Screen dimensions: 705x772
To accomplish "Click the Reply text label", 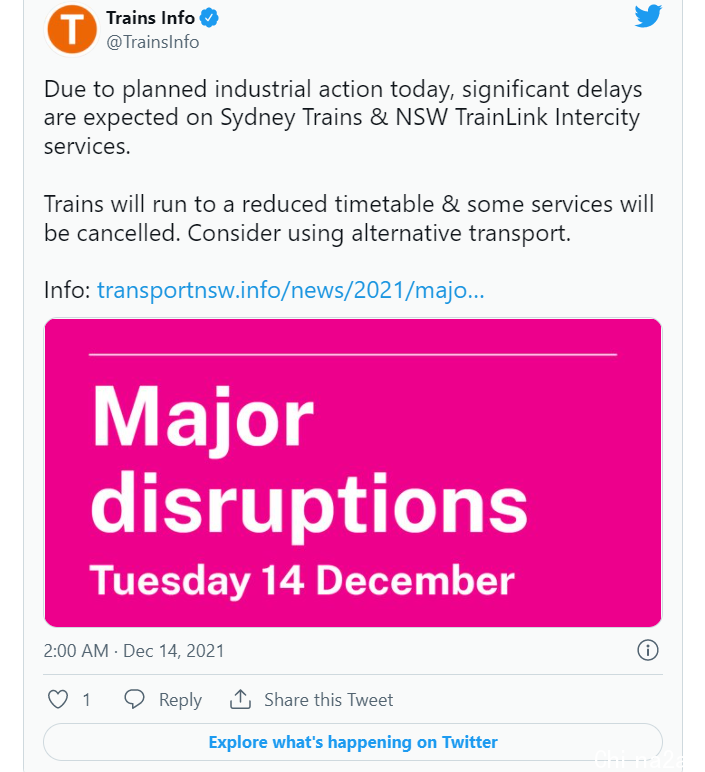I will tap(180, 700).
